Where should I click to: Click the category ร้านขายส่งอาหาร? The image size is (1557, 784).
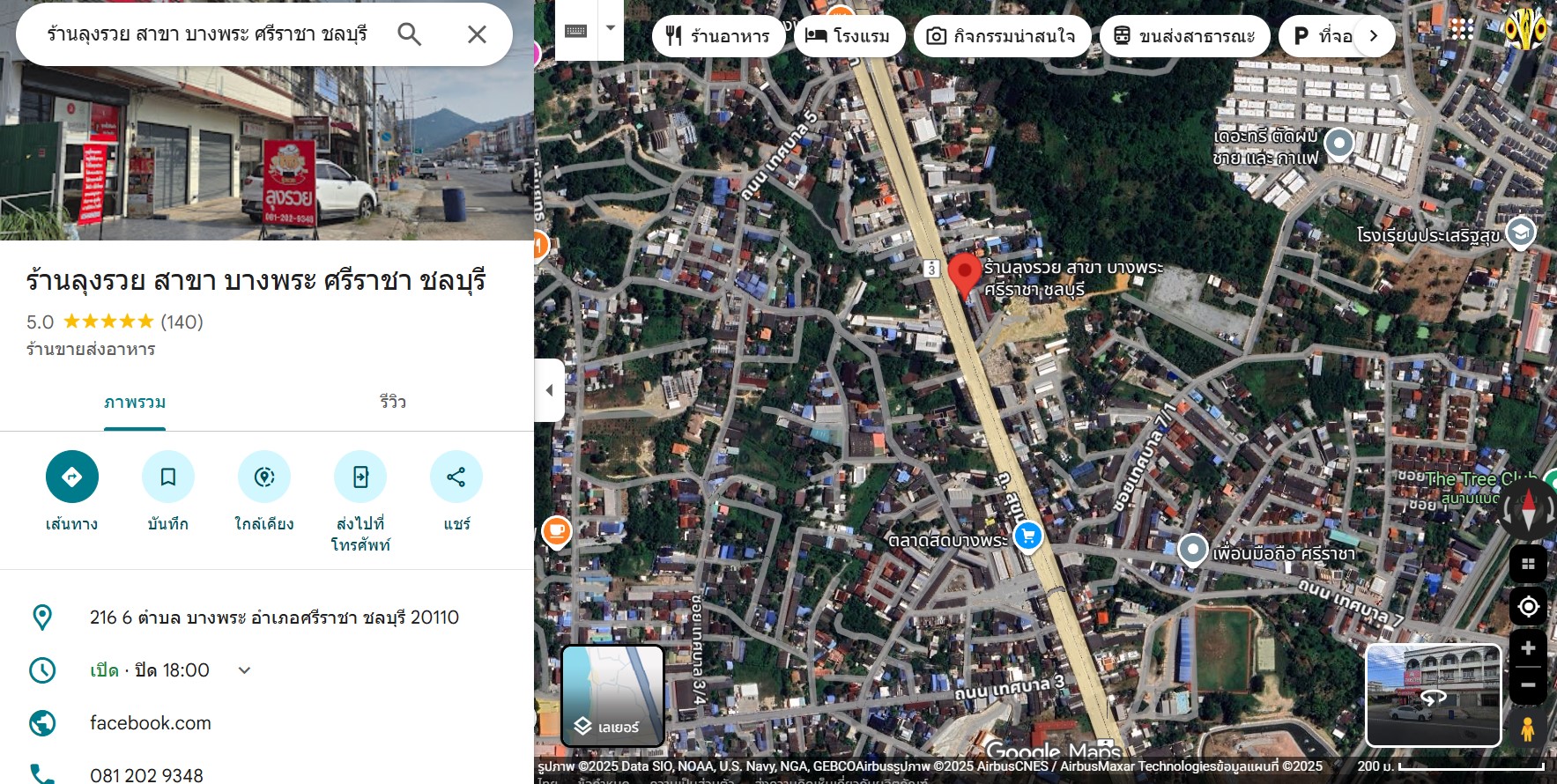click(x=91, y=350)
